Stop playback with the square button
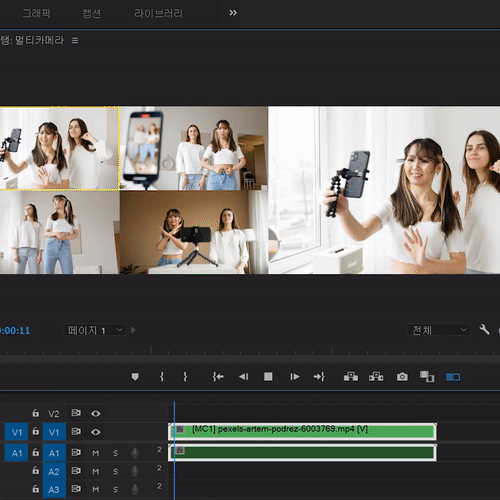 coord(268,377)
